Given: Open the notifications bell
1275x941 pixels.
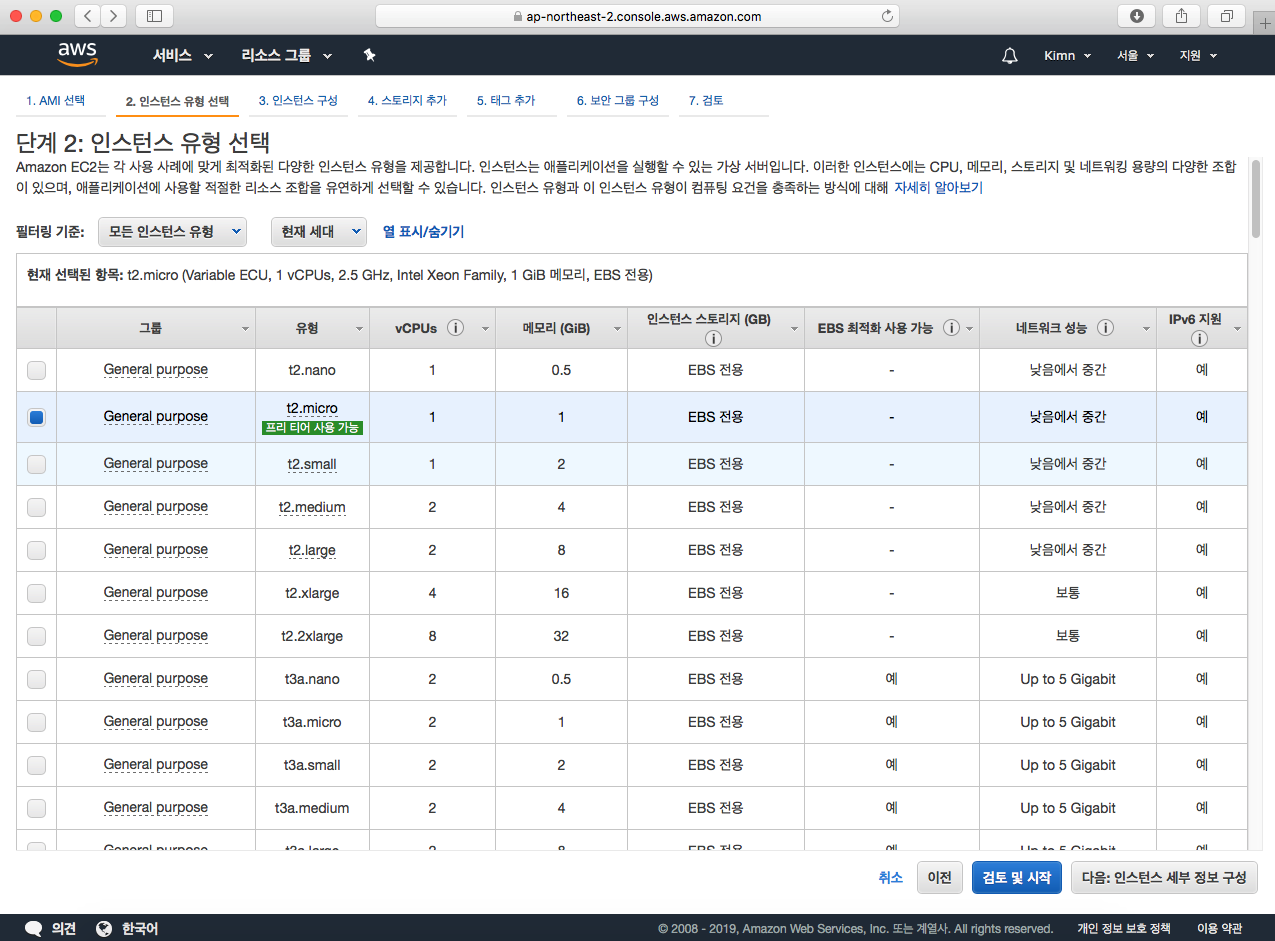Looking at the screenshot, I should click(x=1010, y=55).
